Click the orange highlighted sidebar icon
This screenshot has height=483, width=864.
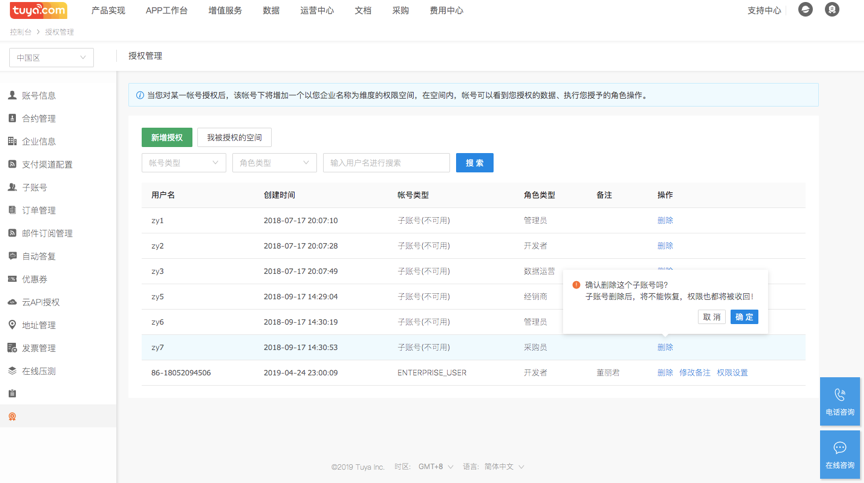[12, 416]
